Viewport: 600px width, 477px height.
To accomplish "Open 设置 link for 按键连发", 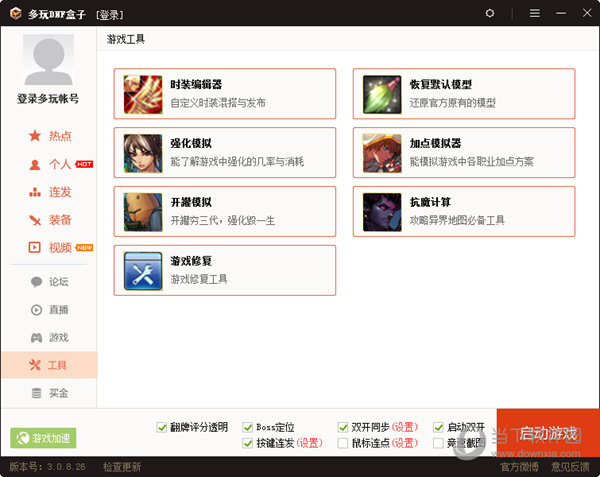I will [310, 443].
